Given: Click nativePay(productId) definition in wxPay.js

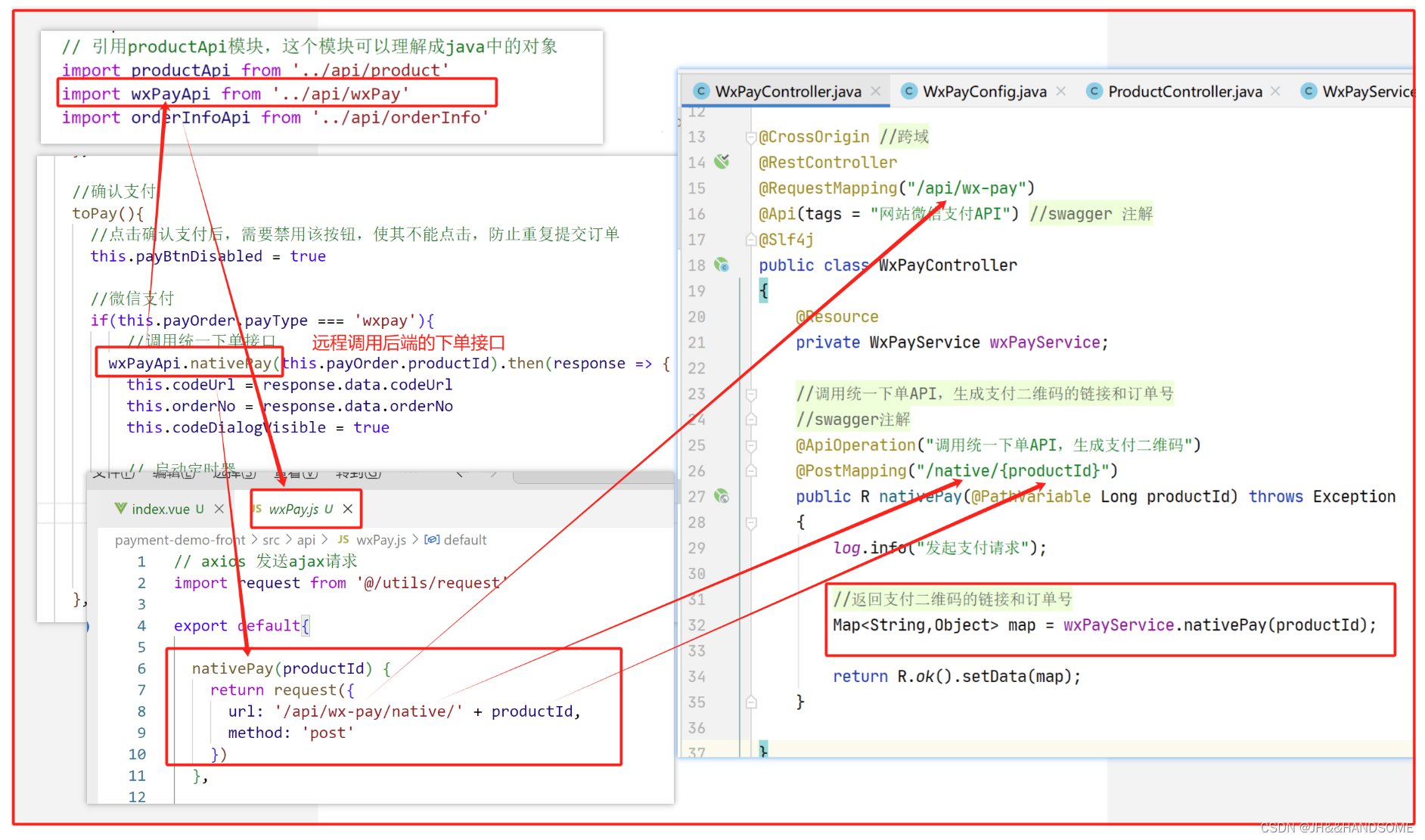Looking at the screenshot, I should coord(291,668).
